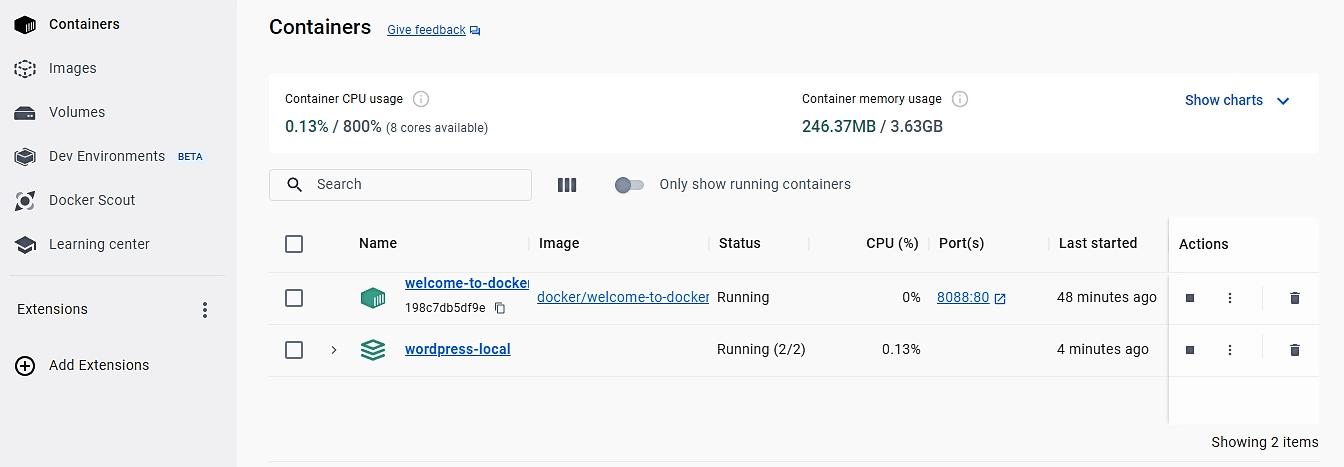Show info for Container memory usage
The height and width of the screenshot is (467, 1344).
960,99
